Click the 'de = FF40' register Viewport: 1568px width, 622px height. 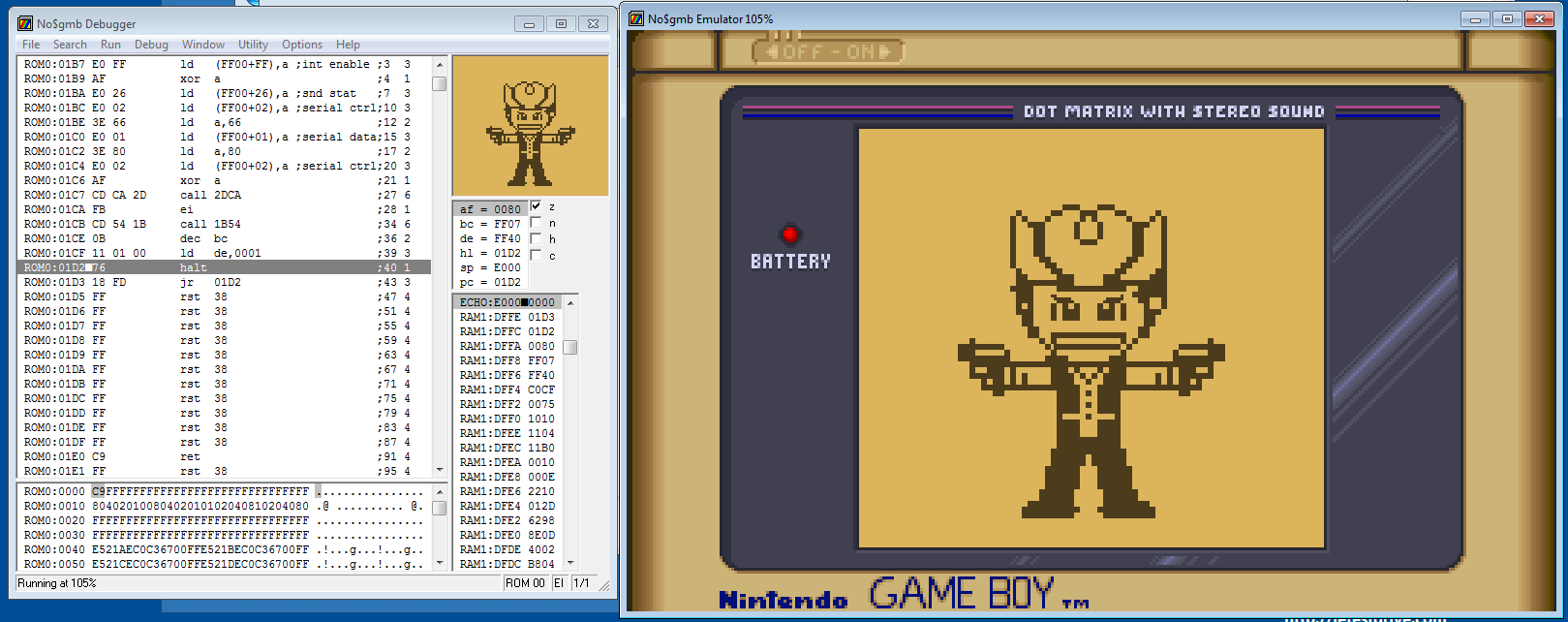coord(490,238)
